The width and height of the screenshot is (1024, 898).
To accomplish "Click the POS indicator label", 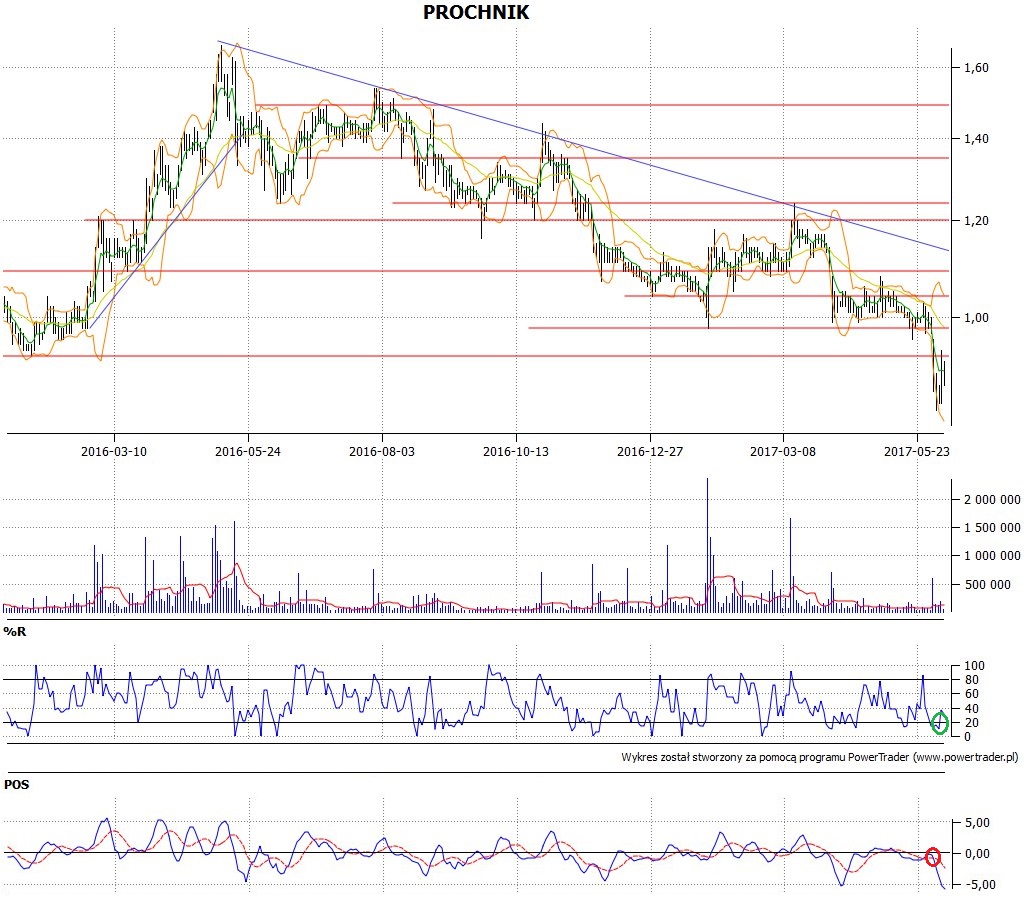I will tap(16, 784).
